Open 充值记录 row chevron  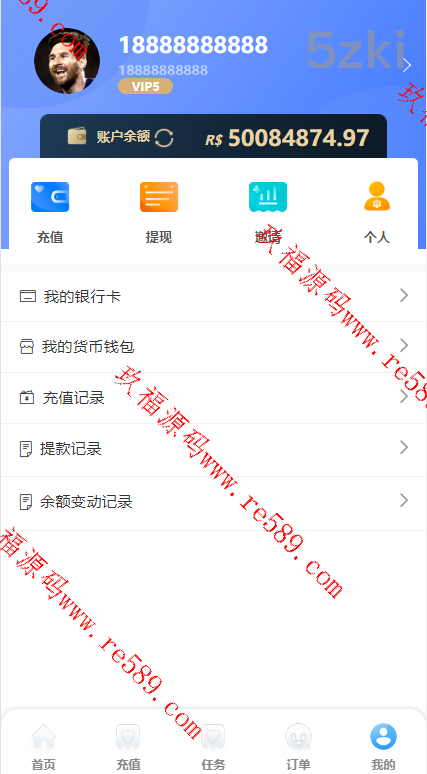click(x=404, y=396)
